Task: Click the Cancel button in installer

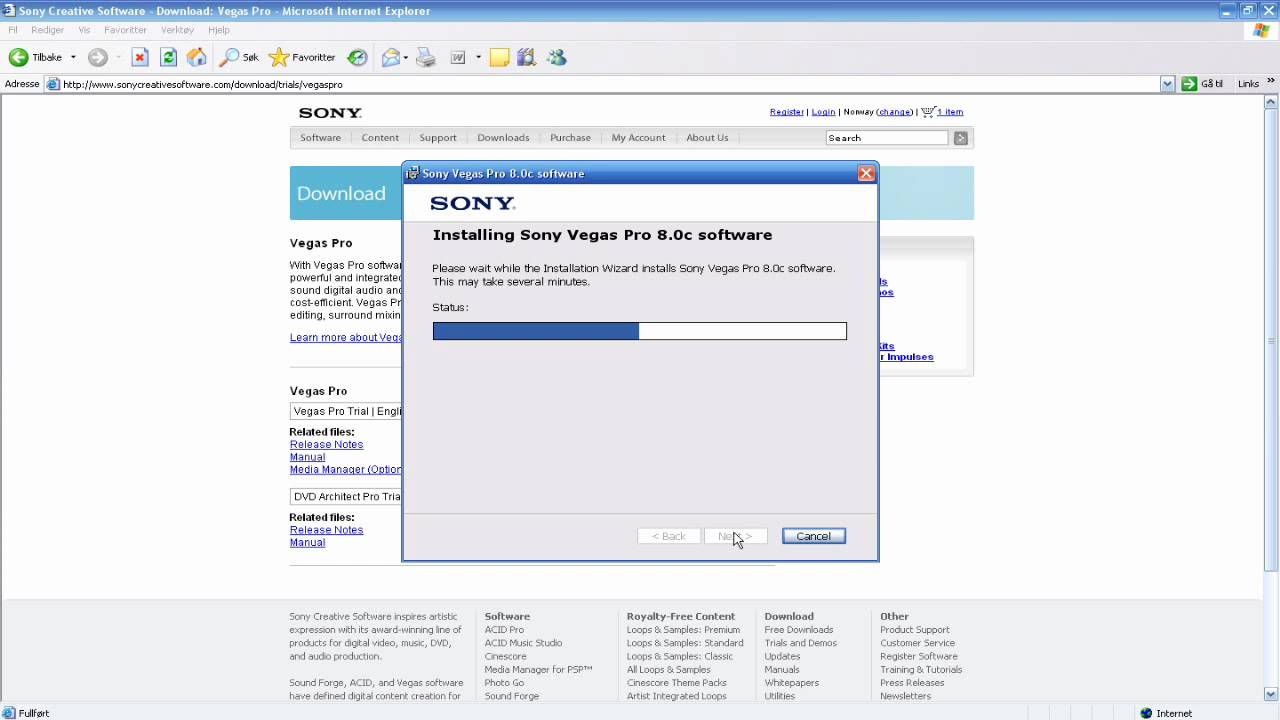Action: coord(813,536)
